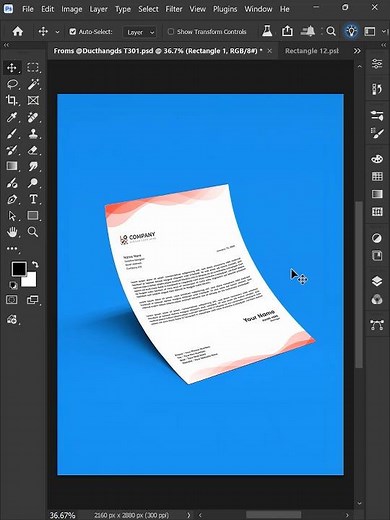Select the Lasso tool
The image size is (390, 520).
pos(12,84)
